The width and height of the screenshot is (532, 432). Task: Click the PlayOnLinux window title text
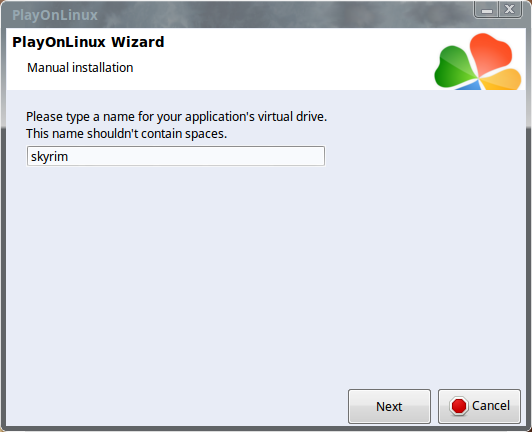click(55, 15)
